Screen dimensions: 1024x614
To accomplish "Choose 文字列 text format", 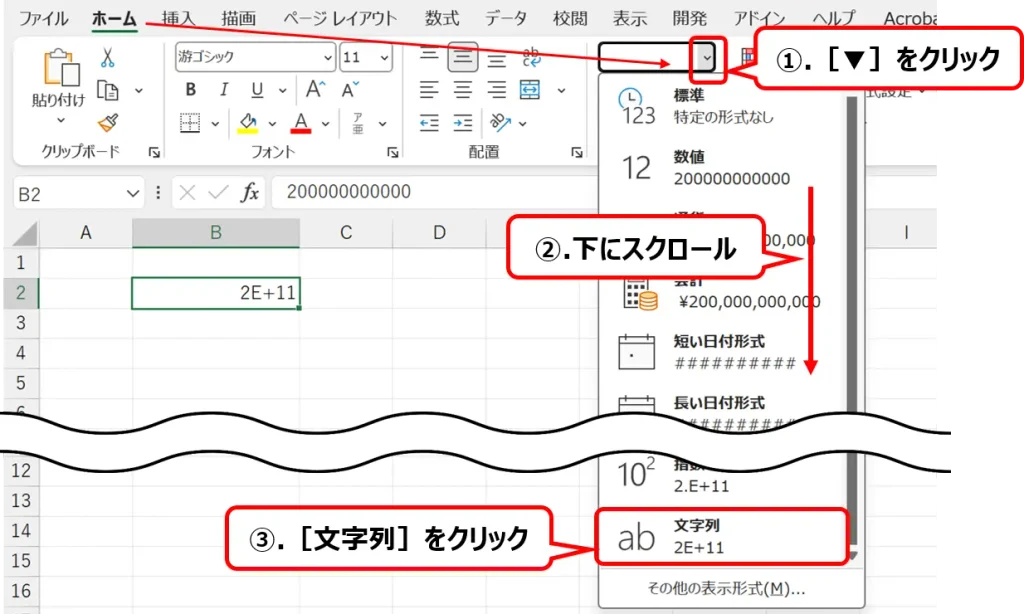I will [x=722, y=536].
